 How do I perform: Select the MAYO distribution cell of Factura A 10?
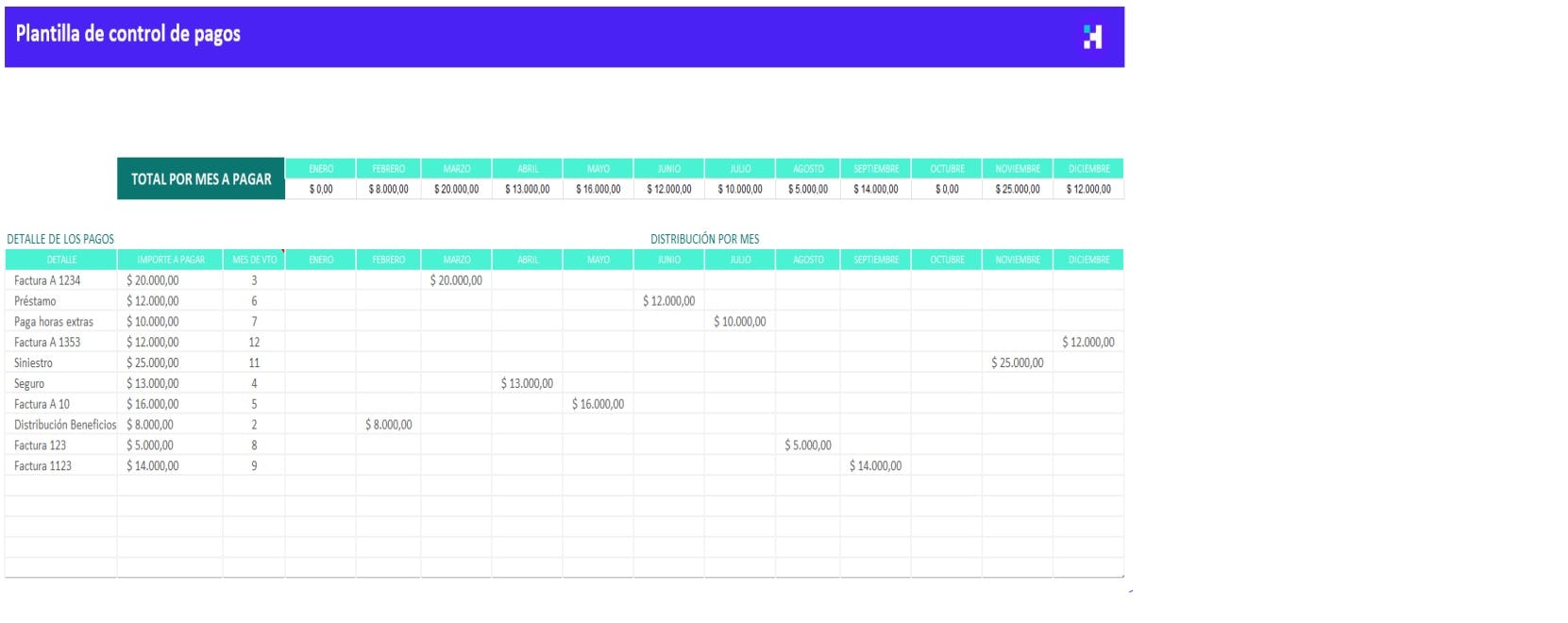pyautogui.click(x=599, y=404)
